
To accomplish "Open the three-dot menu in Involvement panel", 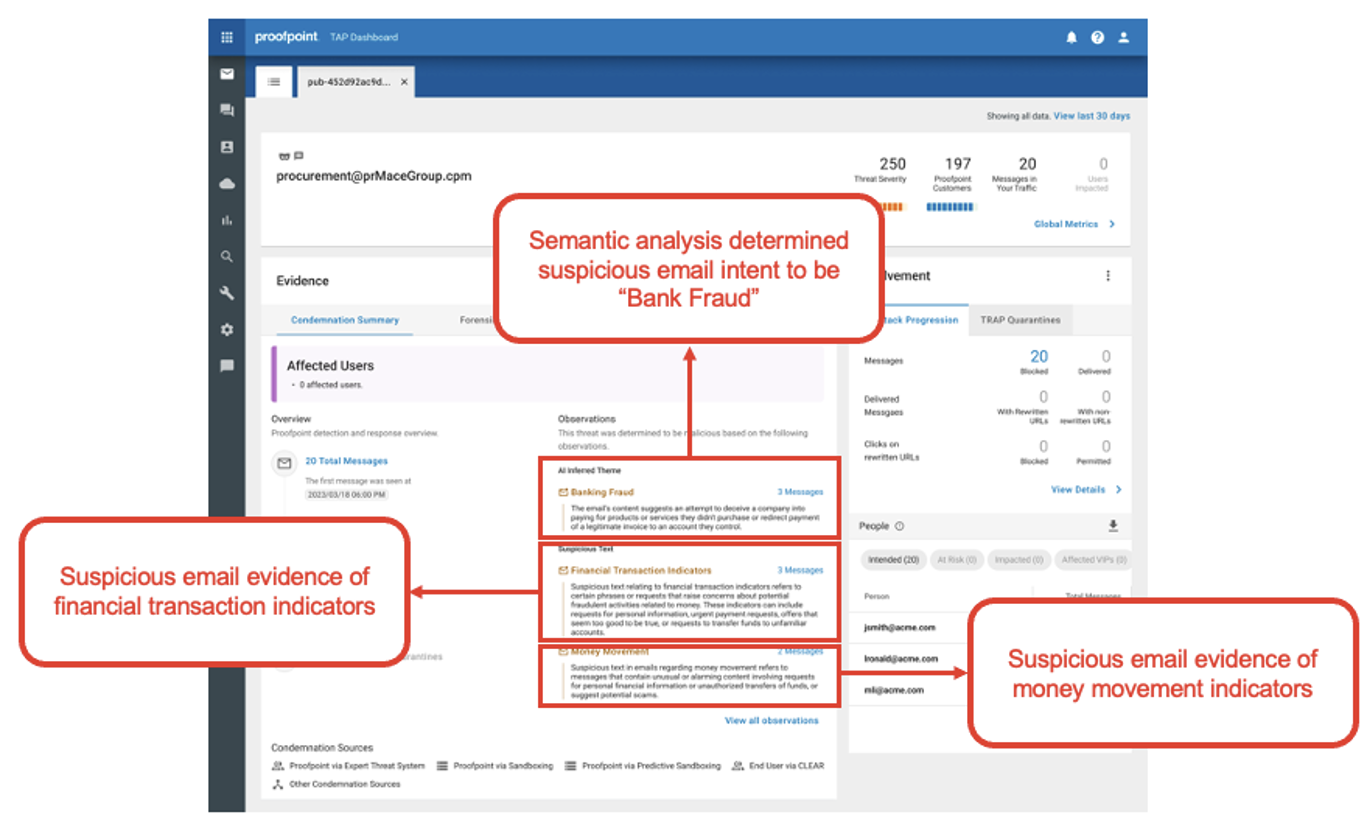I will coord(1108,276).
